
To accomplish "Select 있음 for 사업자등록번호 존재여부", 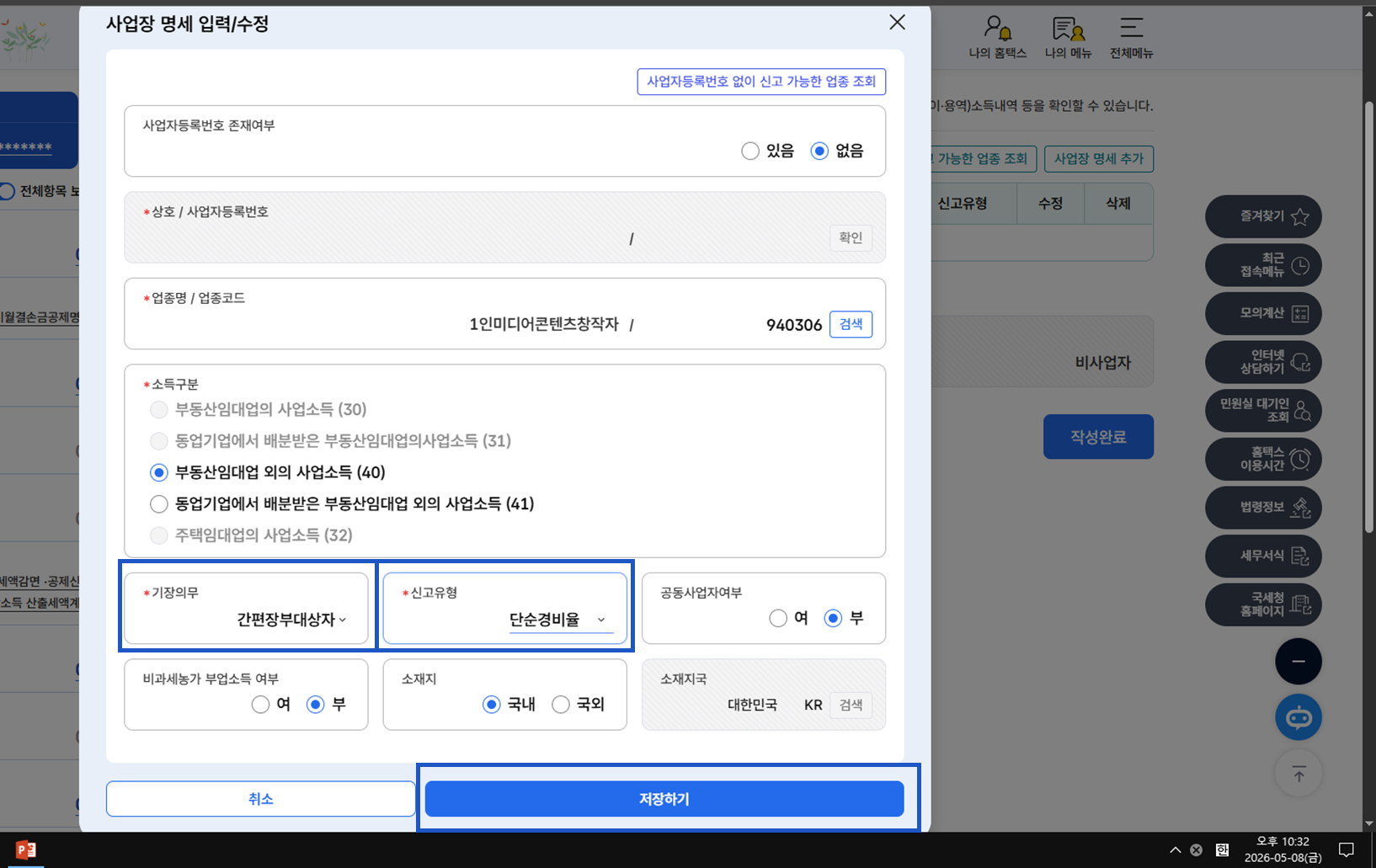I will (749, 151).
